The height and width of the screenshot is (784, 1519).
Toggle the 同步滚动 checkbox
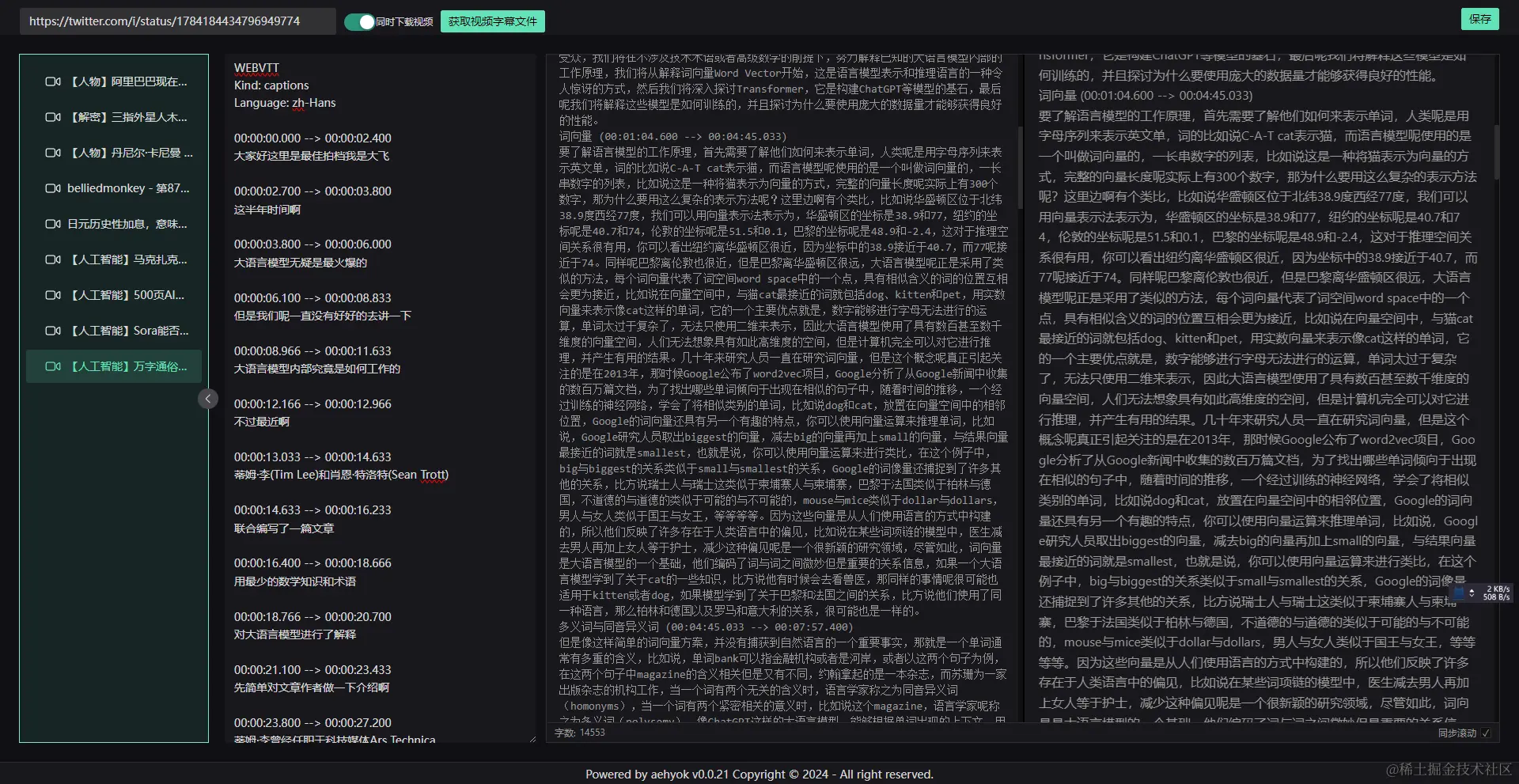pyautogui.click(x=1486, y=733)
